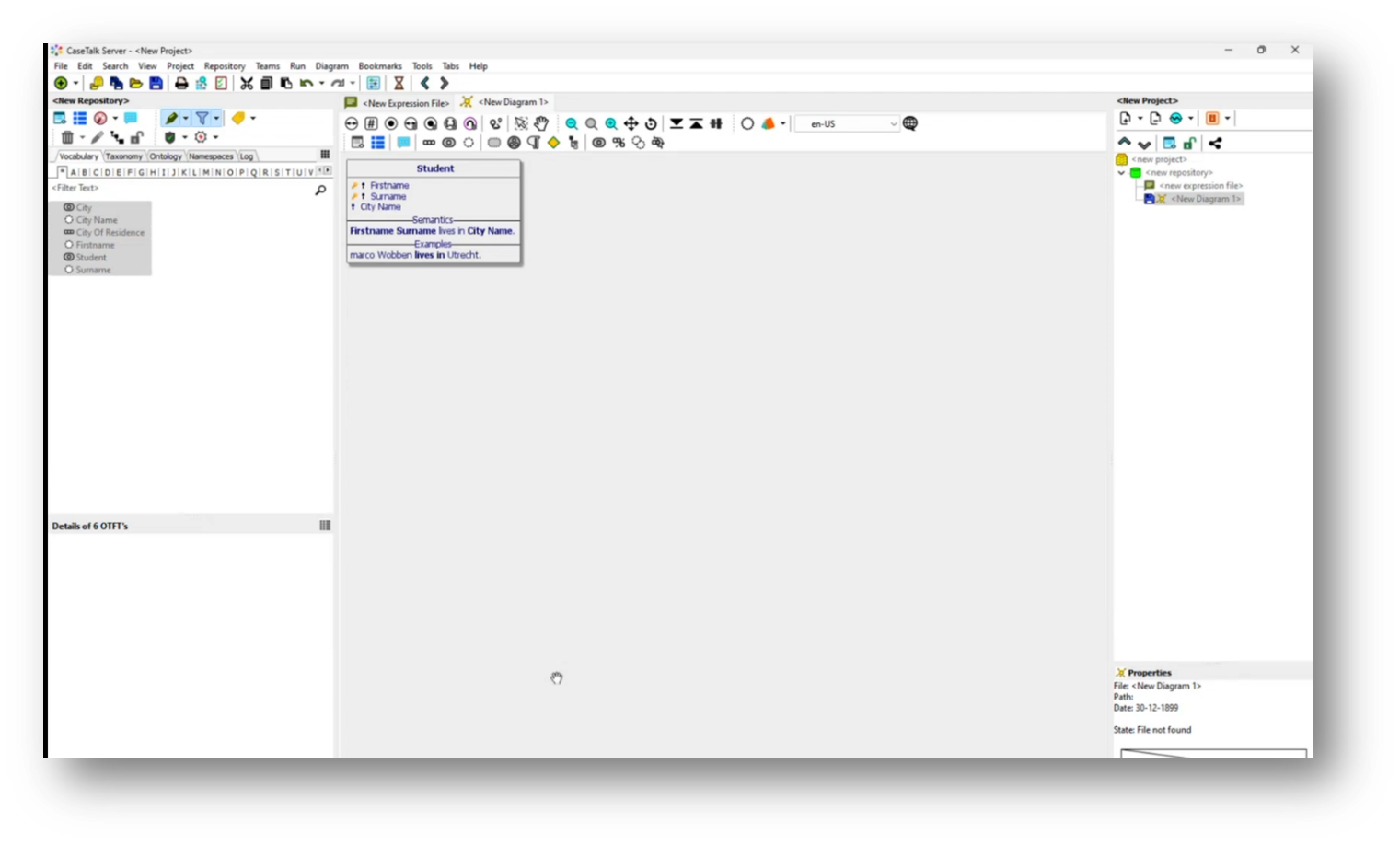The width and height of the screenshot is (1400, 845).
Task: Toggle the speech bubble icon in repository toolbar
Action: point(131,118)
